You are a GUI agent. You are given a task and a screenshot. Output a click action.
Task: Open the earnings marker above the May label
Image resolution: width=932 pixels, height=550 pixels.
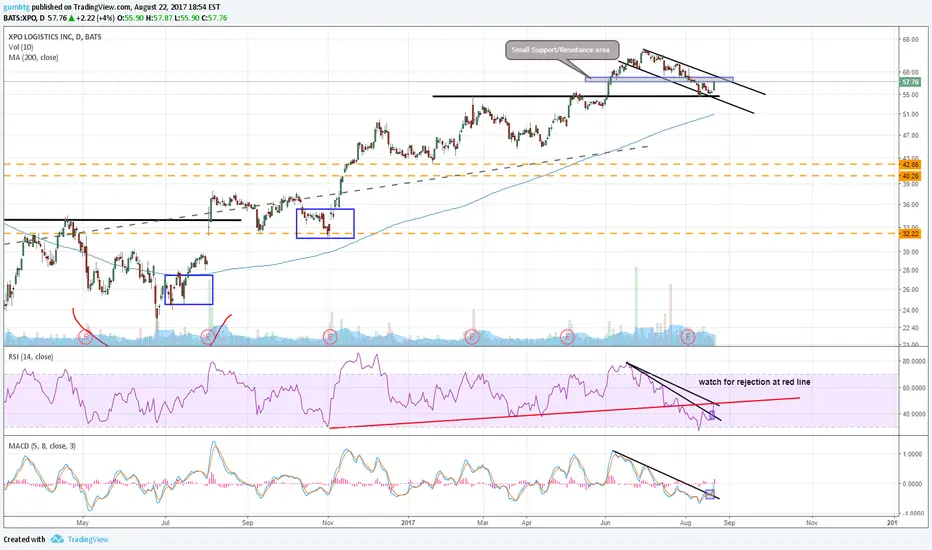click(86, 337)
